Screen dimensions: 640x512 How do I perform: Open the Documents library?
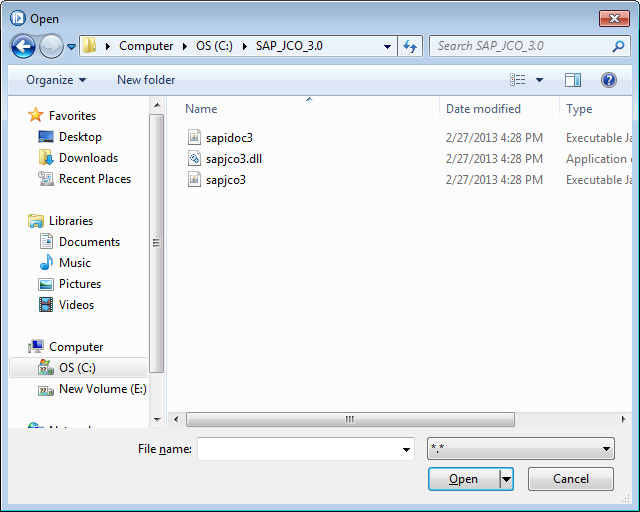89,242
